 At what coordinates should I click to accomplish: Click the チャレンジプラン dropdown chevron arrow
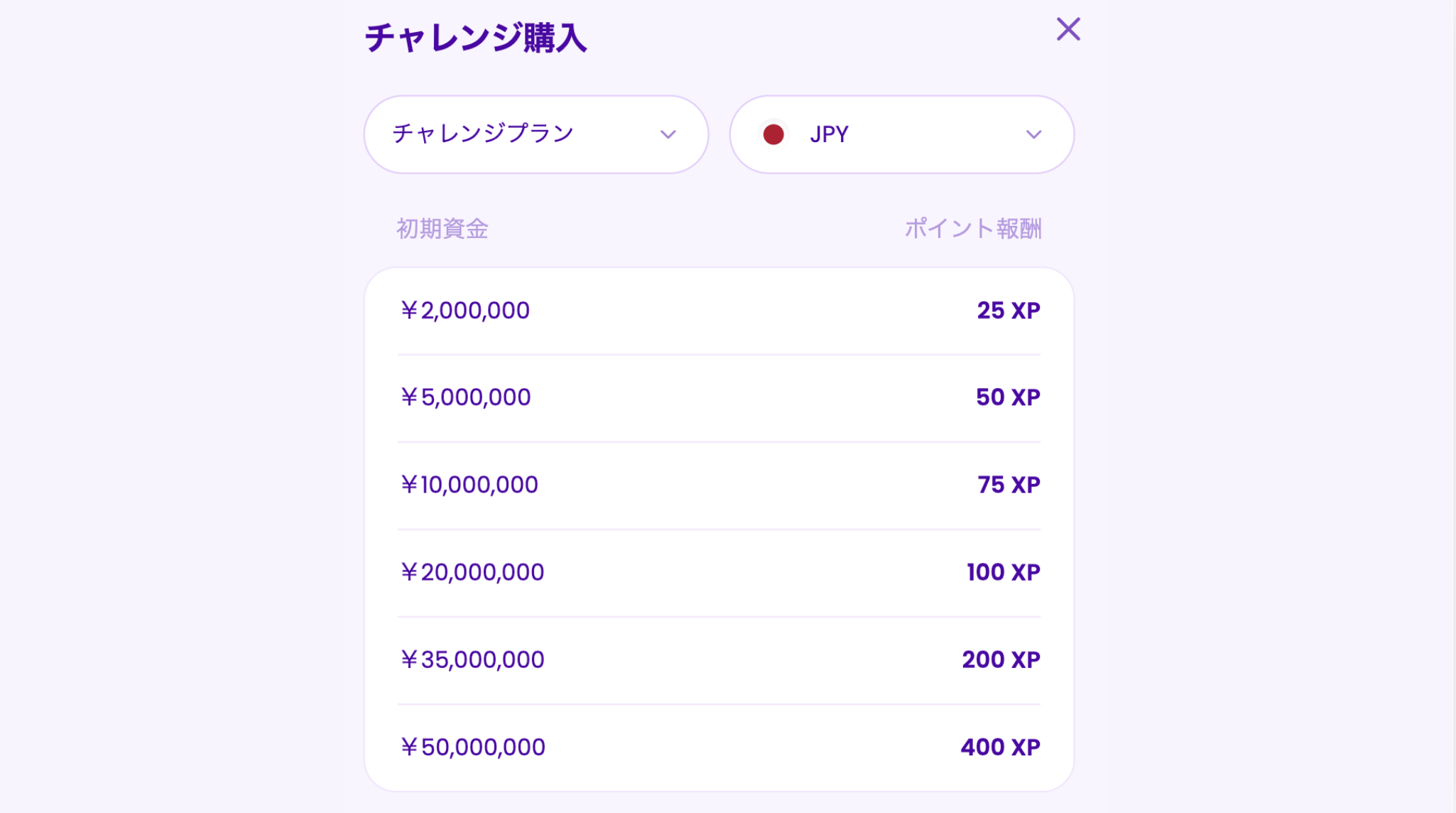point(668,134)
